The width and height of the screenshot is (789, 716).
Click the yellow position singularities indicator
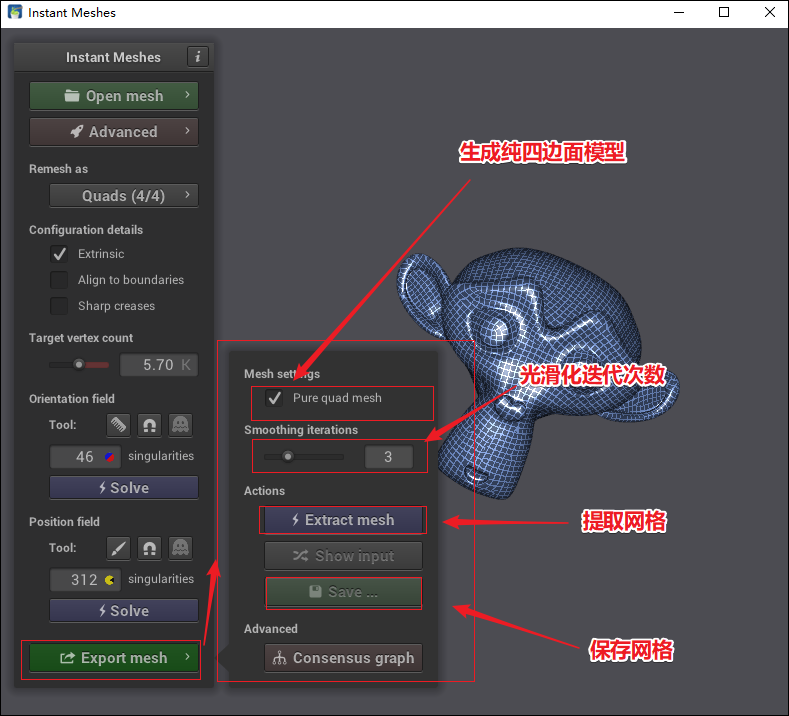point(109,580)
